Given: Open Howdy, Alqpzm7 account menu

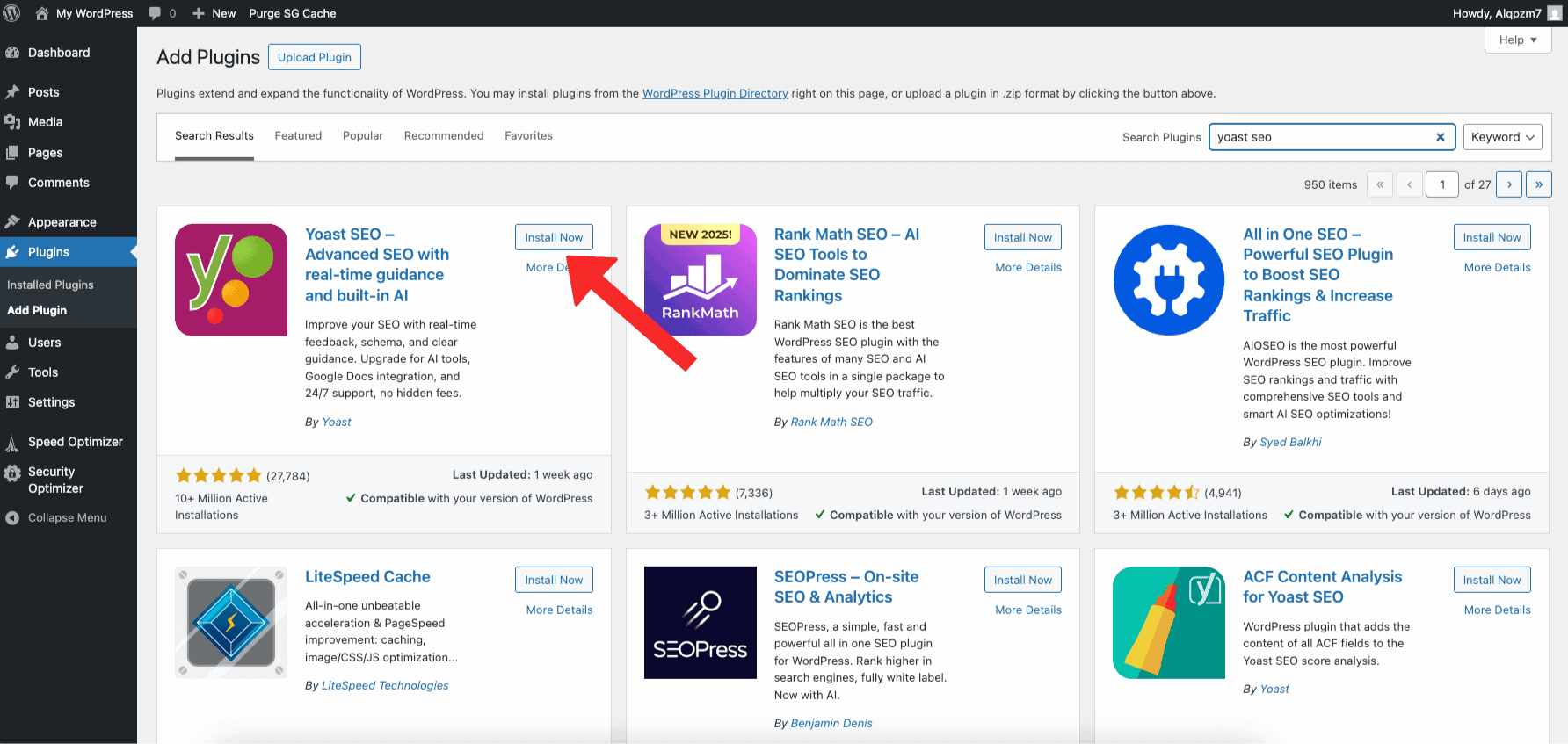Looking at the screenshot, I should coord(1506,13).
